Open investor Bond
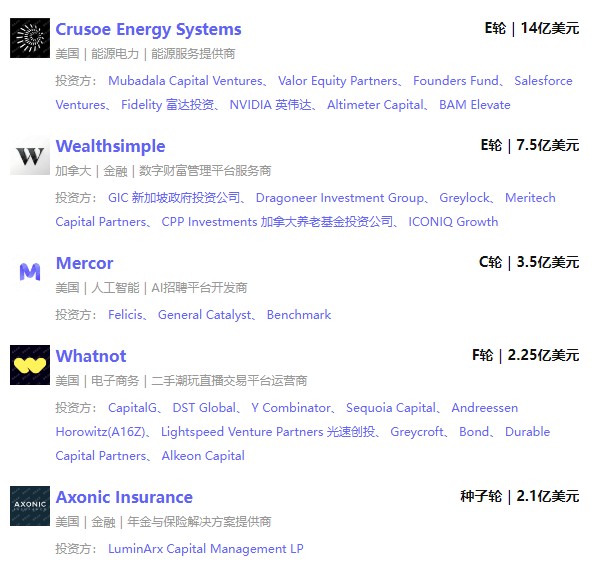 [x=474, y=432]
